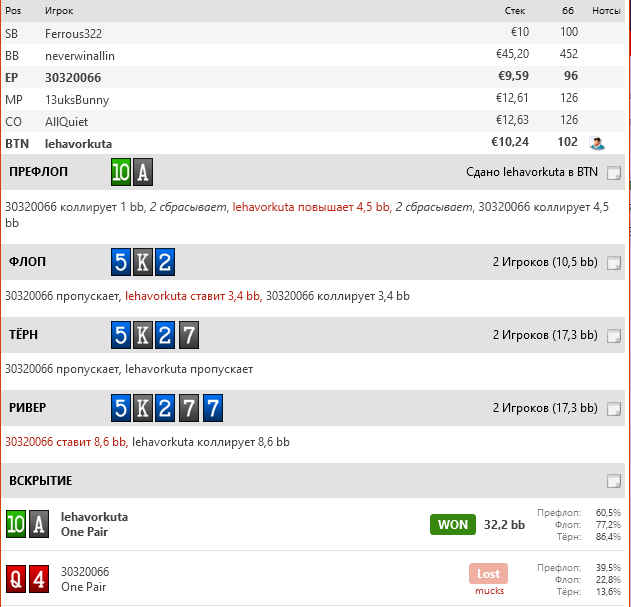Select the King card in the flop row
The height and width of the screenshot is (607, 631).
pos(144,262)
